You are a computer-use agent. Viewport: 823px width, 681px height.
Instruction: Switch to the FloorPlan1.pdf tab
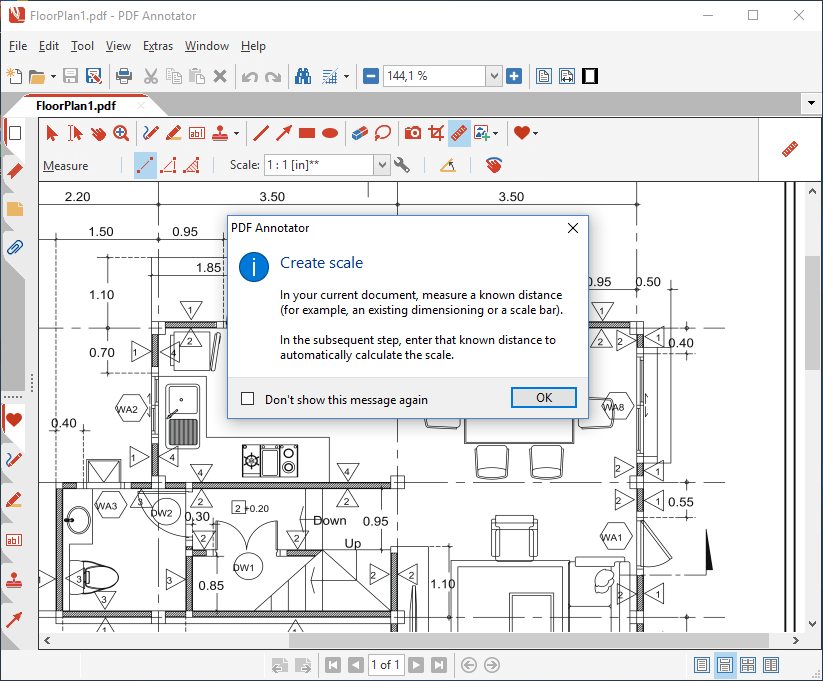[x=76, y=106]
